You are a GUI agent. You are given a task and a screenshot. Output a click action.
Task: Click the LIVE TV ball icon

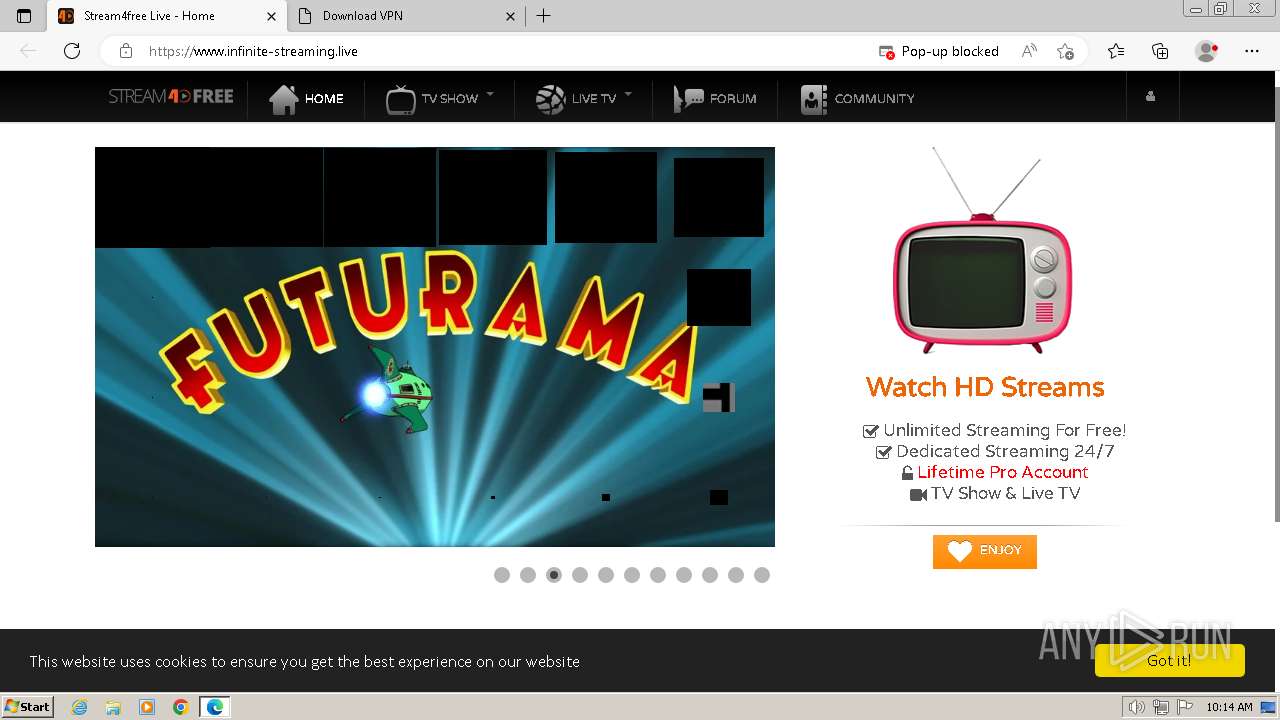[550, 99]
